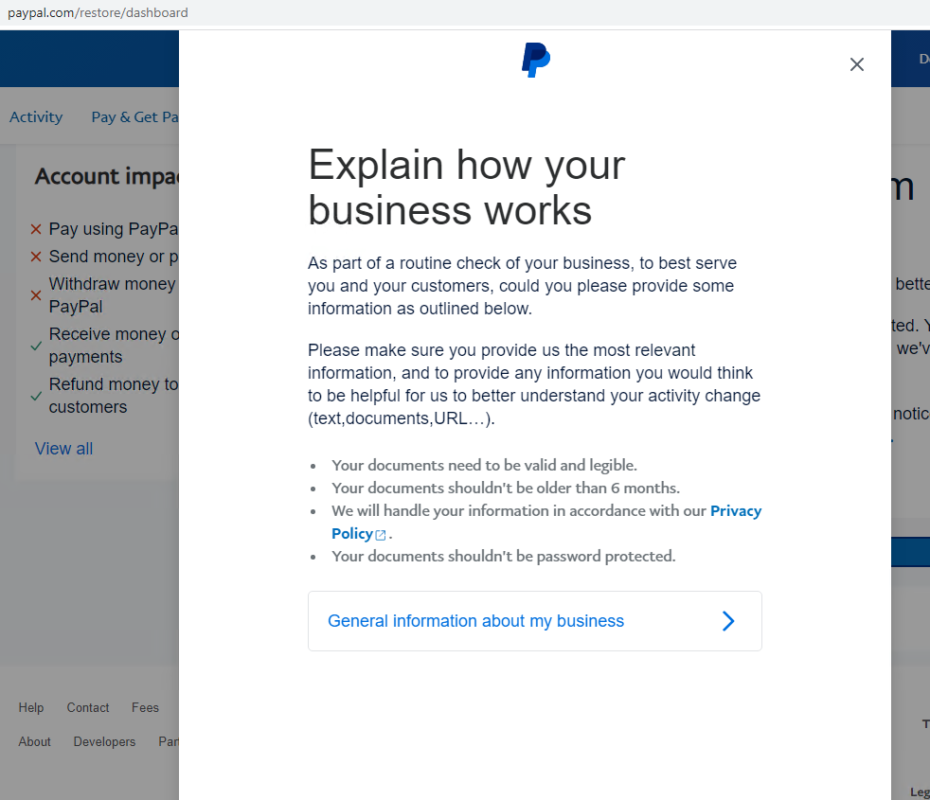Image resolution: width=930 pixels, height=800 pixels.
Task: Click the 'Receive money' payments list item text
Action: pos(113,345)
